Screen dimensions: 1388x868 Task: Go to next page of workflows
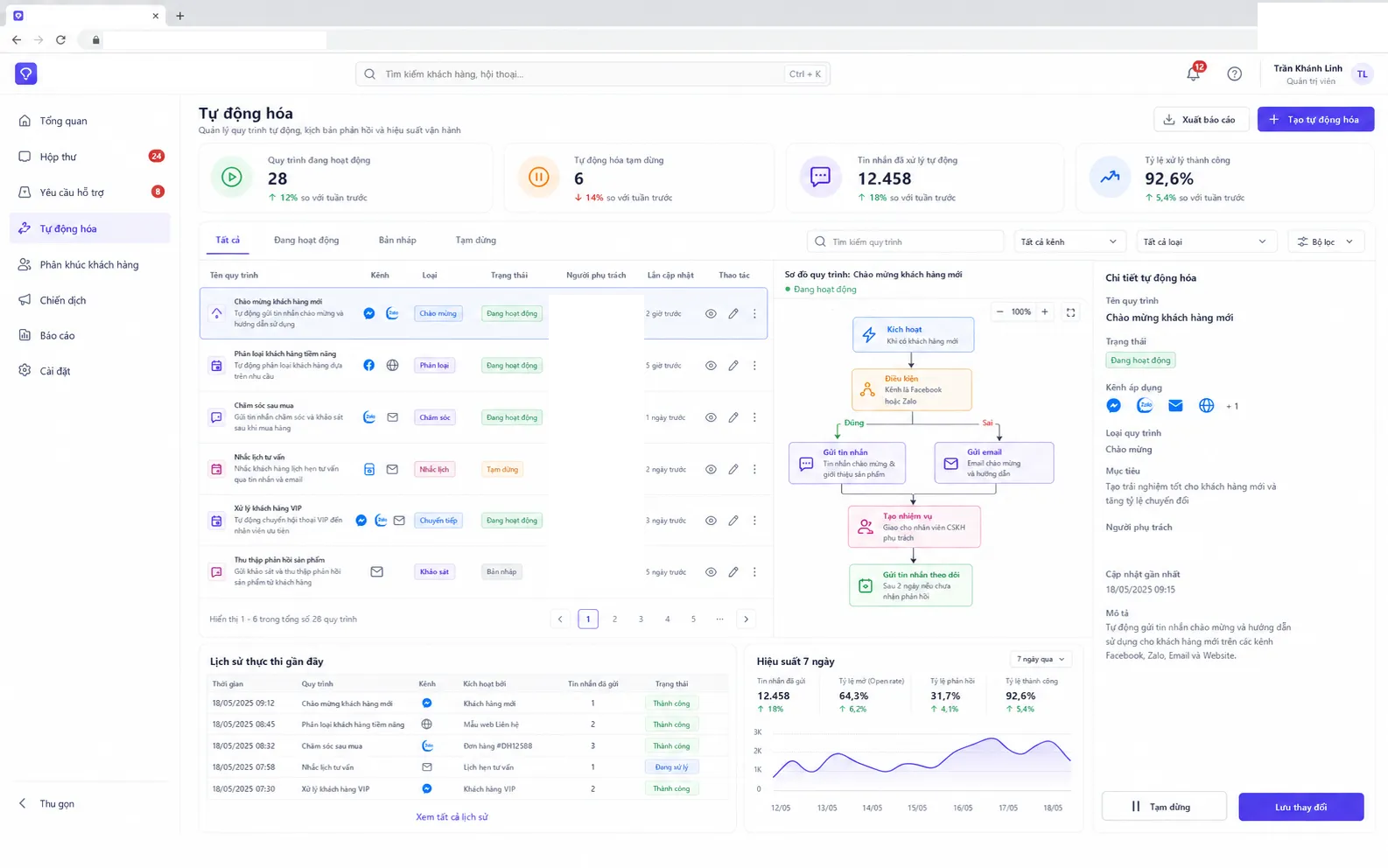[x=746, y=619]
